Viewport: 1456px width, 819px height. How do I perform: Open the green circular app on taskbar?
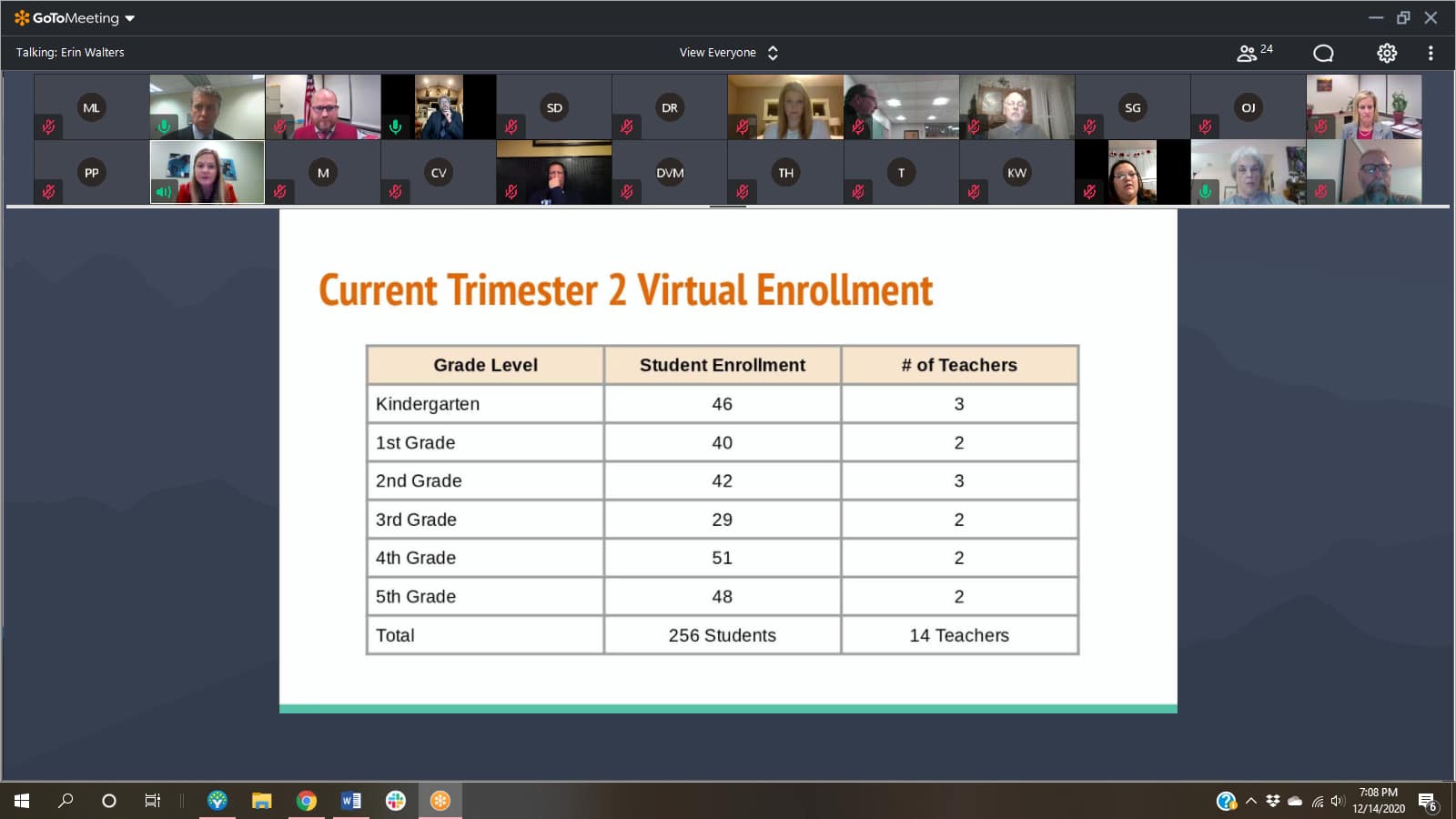point(217,801)
